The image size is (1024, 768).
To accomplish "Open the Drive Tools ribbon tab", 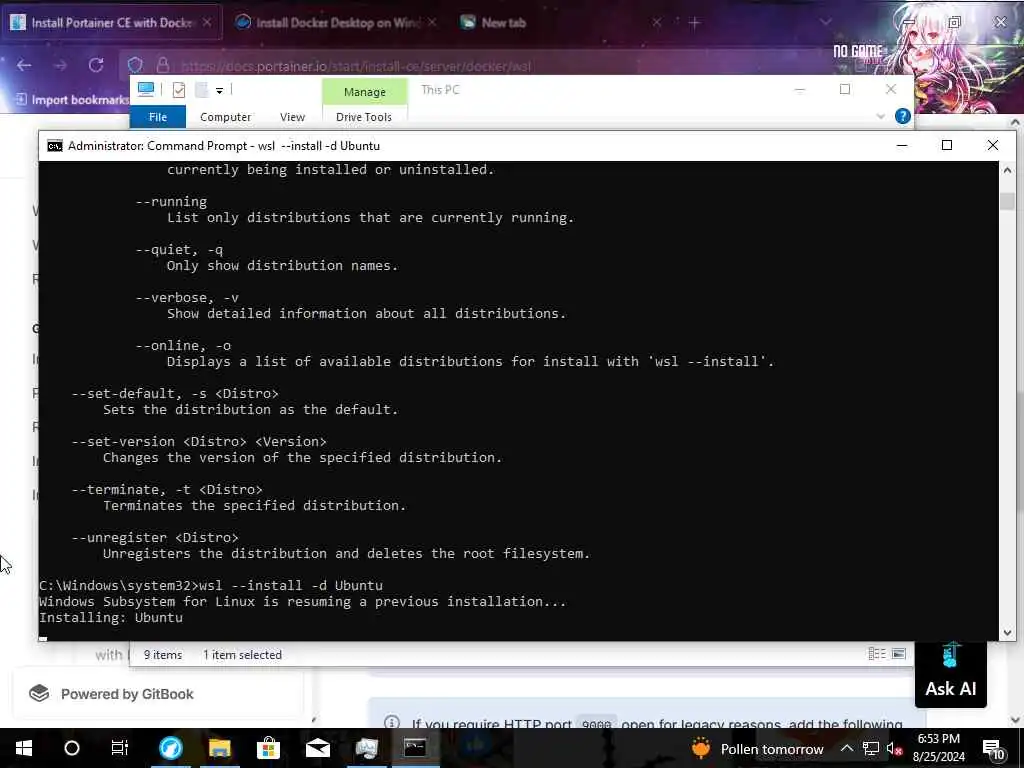I will [x=364, y=117].
